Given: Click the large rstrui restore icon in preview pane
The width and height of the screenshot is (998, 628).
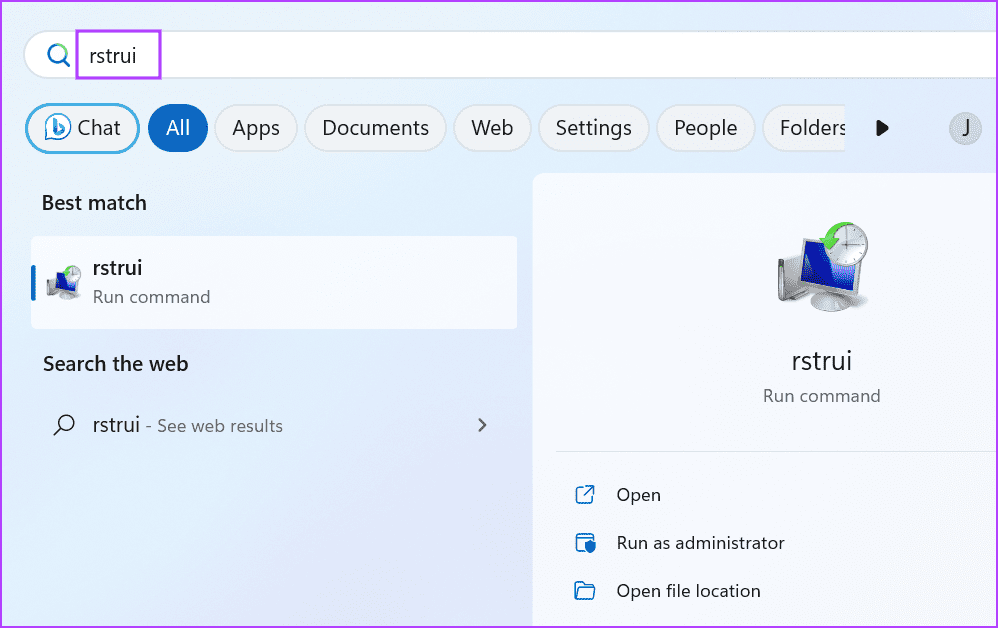Looking at the screenshot, I should (x=820, y=264).
